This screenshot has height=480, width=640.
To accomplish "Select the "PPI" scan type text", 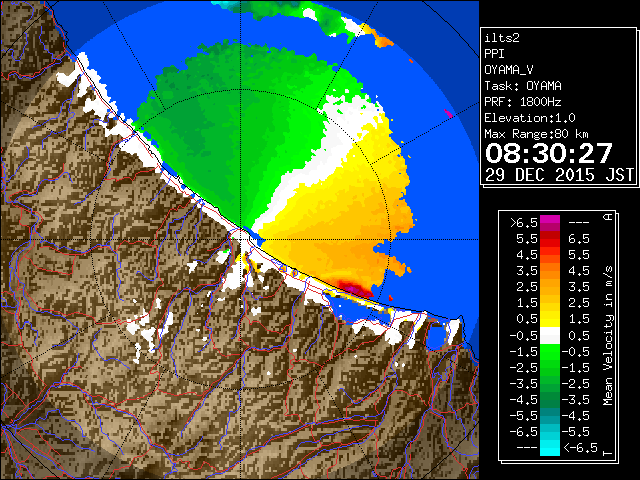I will click(x=494, y=54).
